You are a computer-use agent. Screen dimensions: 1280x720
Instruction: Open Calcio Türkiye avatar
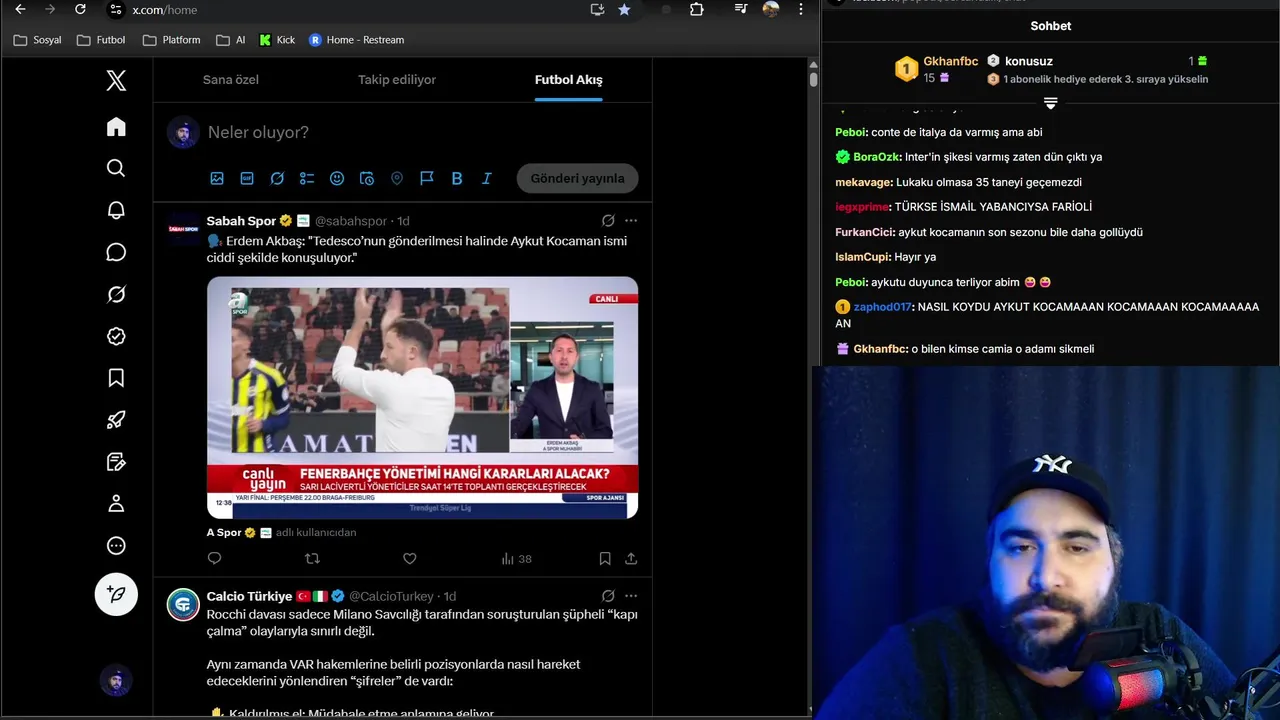[183, 604]
